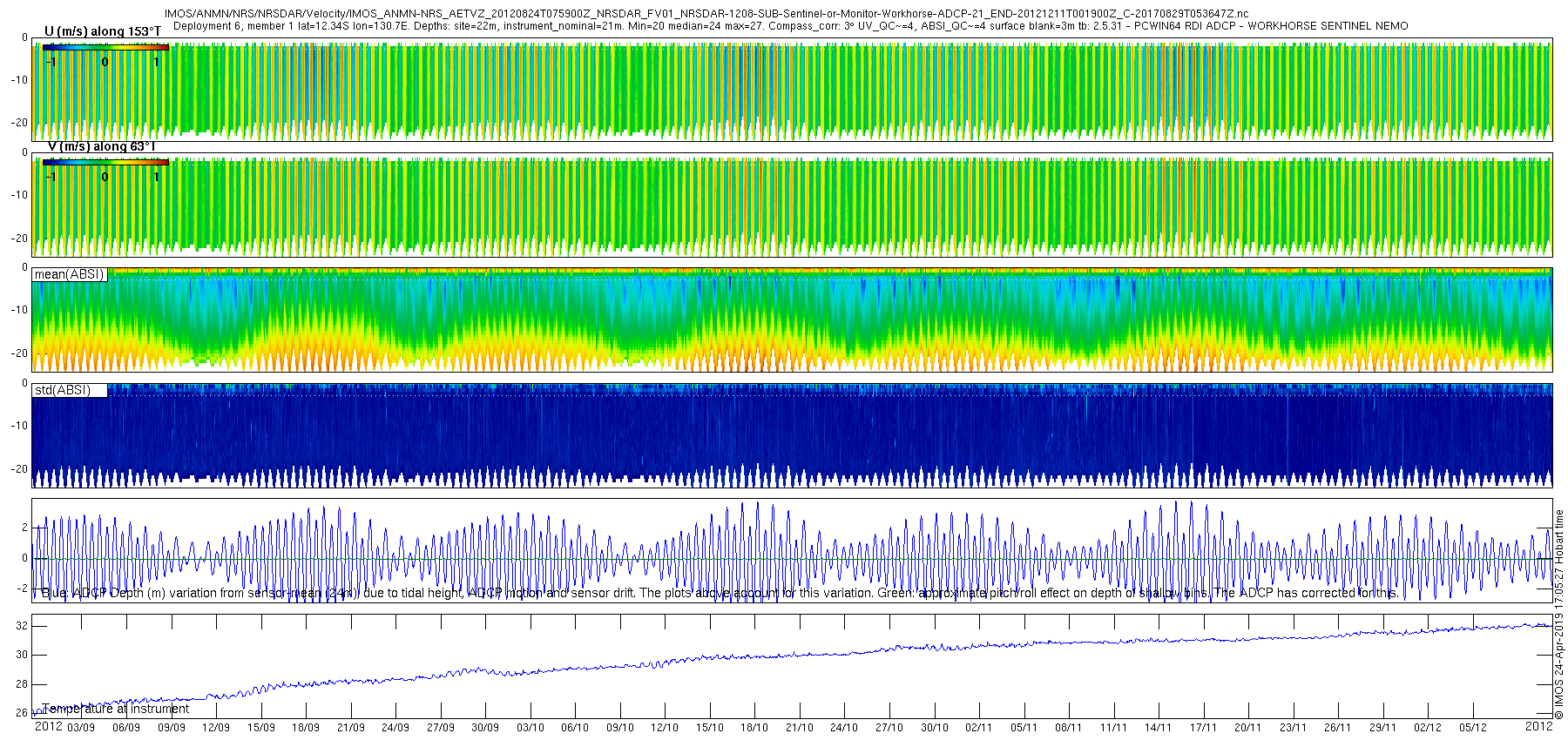Select the 'V (m/s) along 63°T' panel title

pos(101,146)
